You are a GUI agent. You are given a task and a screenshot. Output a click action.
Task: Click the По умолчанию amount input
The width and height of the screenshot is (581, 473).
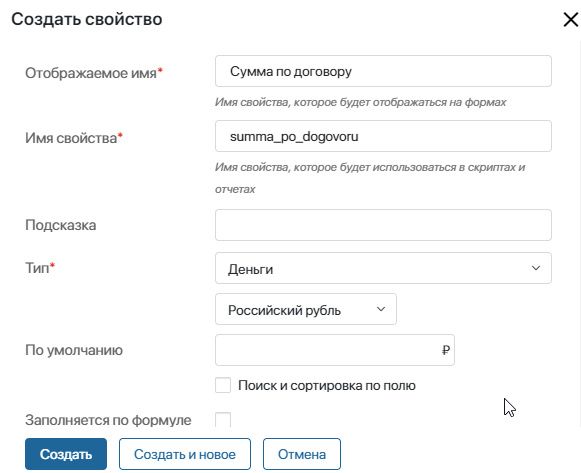(335, 350)
